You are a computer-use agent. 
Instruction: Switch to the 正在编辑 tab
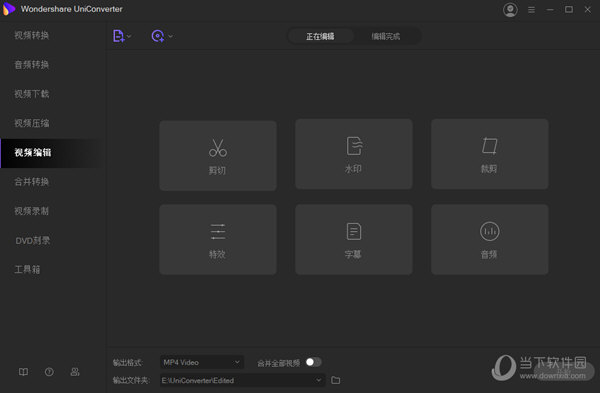coord(320,36)
